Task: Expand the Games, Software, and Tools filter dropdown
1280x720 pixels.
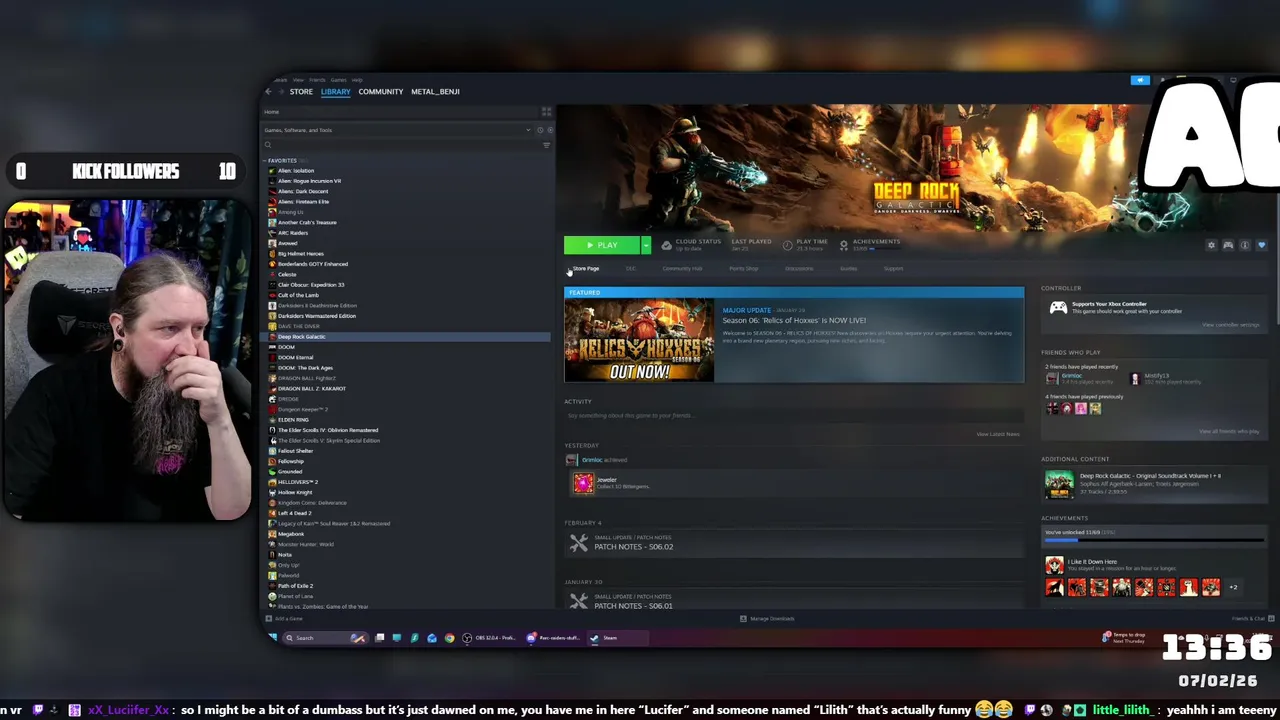Action: click(x=528, y=130)
